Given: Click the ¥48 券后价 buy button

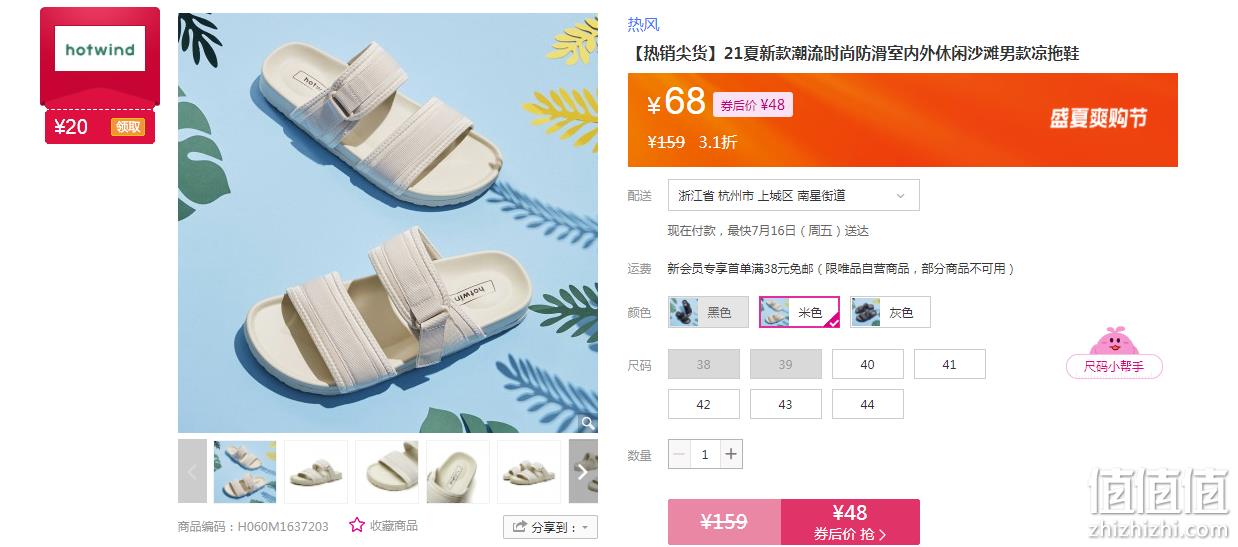Looking at the screenshot, I should pyautogui.click(x=850, y=522).
